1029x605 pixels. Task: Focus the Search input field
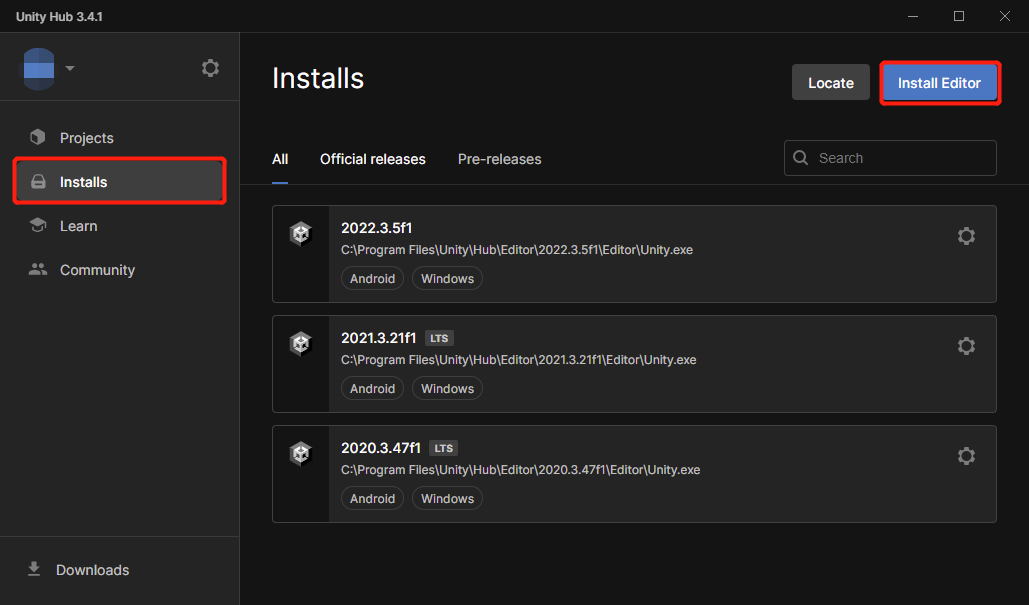[x=890, y=158]
